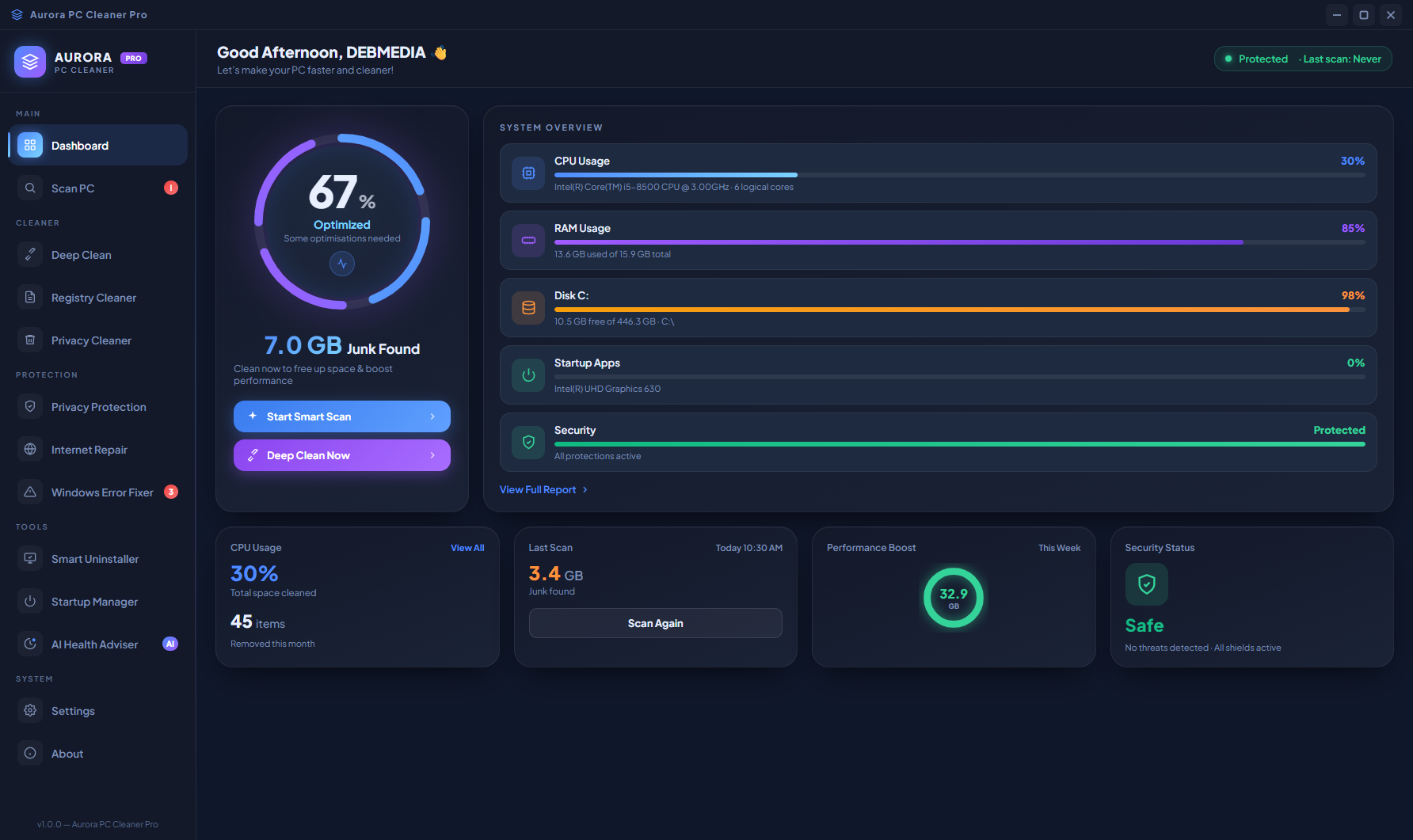The height and width of the screenshot is (840, 1413).
Task: Click the chevron on Start Smart Scan
Action: point(432,416)
